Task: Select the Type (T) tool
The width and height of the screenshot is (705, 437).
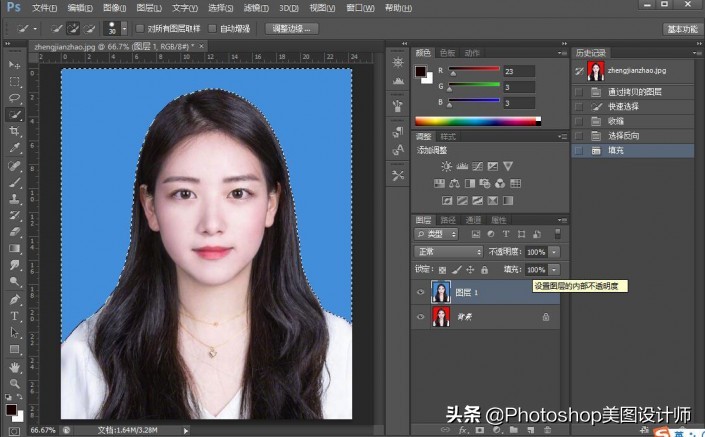Action: pos(14,315)
